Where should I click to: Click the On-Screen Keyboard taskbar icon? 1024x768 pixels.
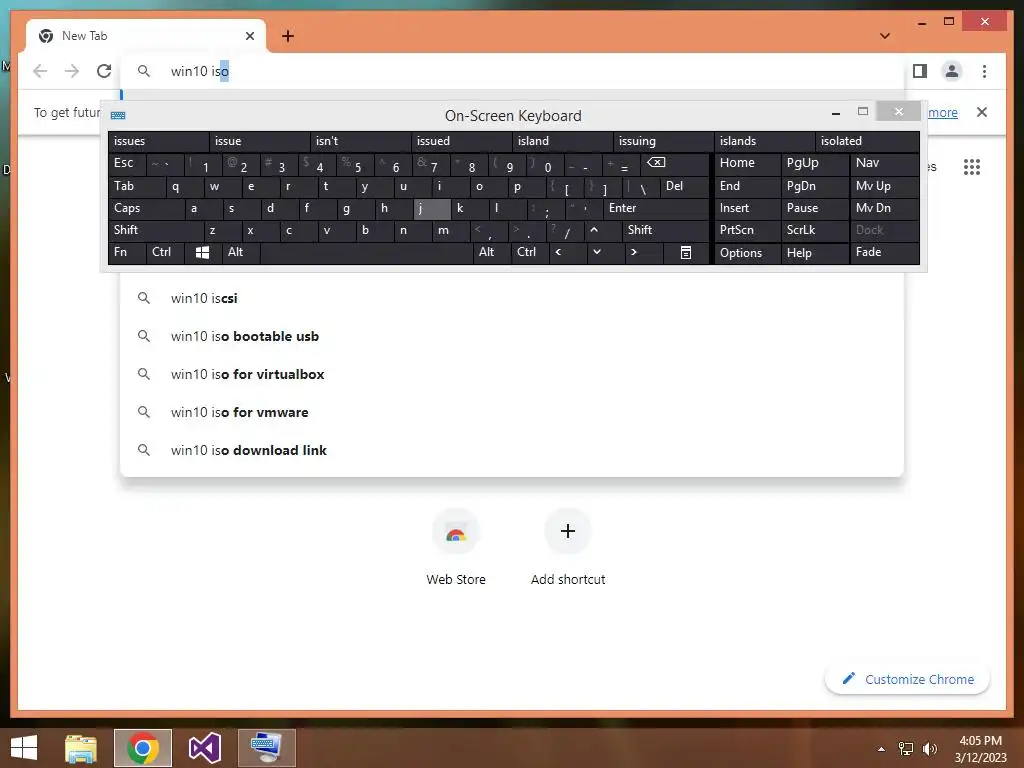coord(267,748)
